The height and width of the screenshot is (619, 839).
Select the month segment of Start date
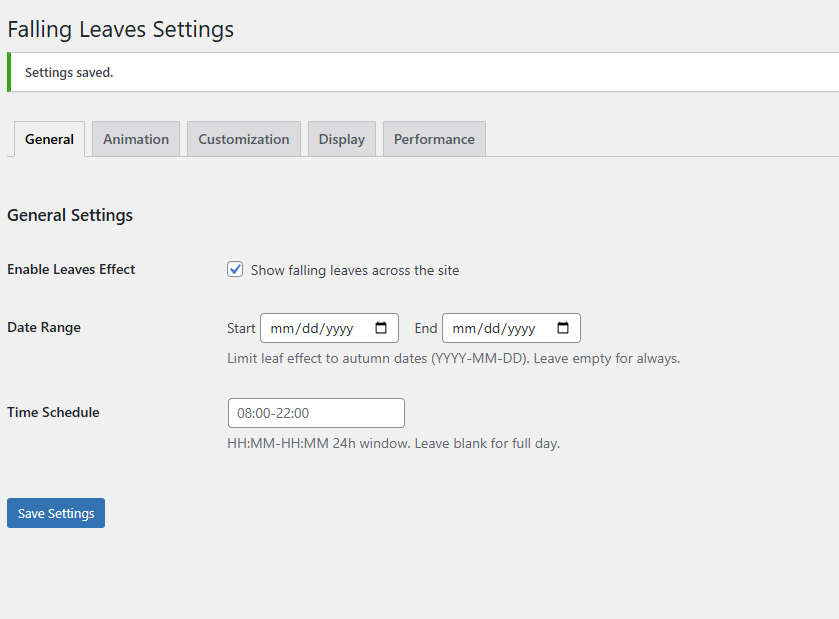click(x=281, y=328)
